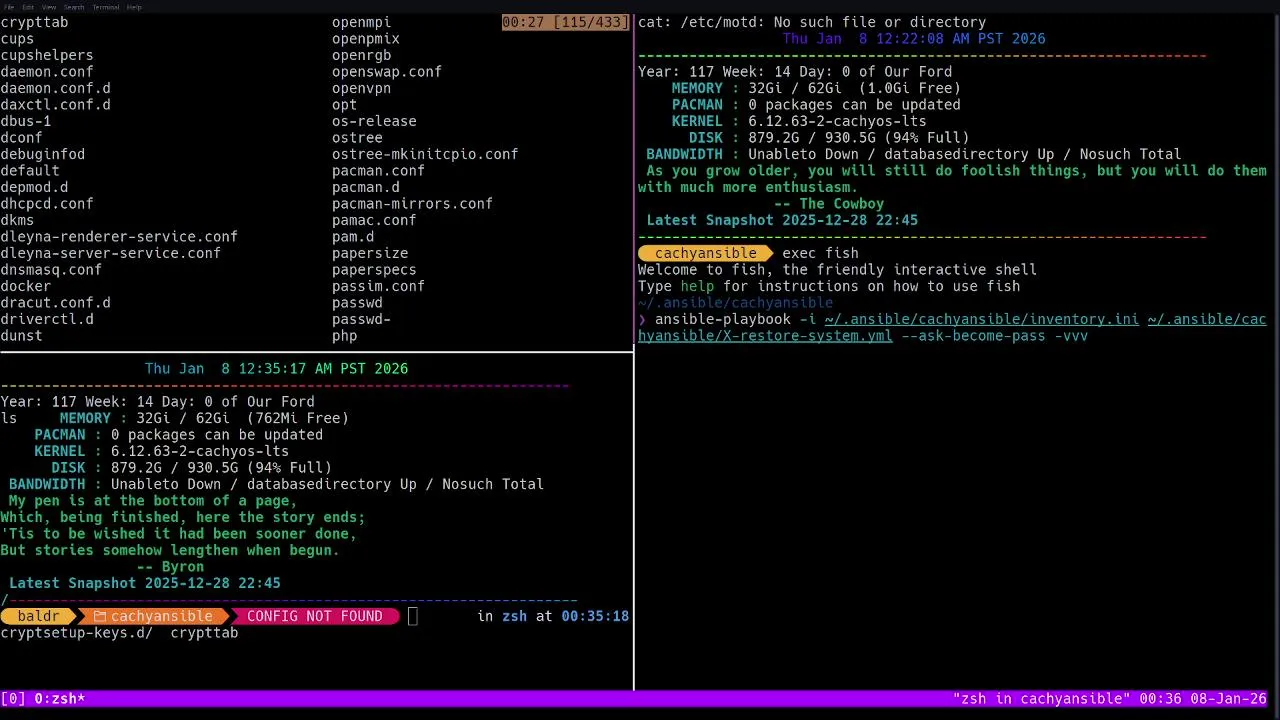Click the openpmix entry

pos(366,38)
